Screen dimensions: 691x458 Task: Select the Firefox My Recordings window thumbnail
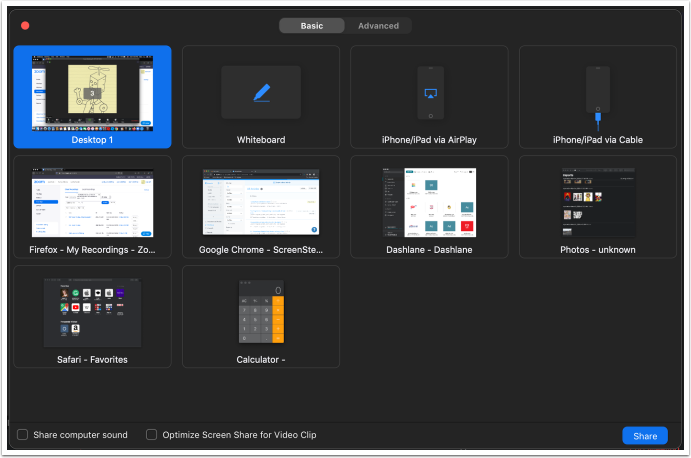click(x=92, y=202)
